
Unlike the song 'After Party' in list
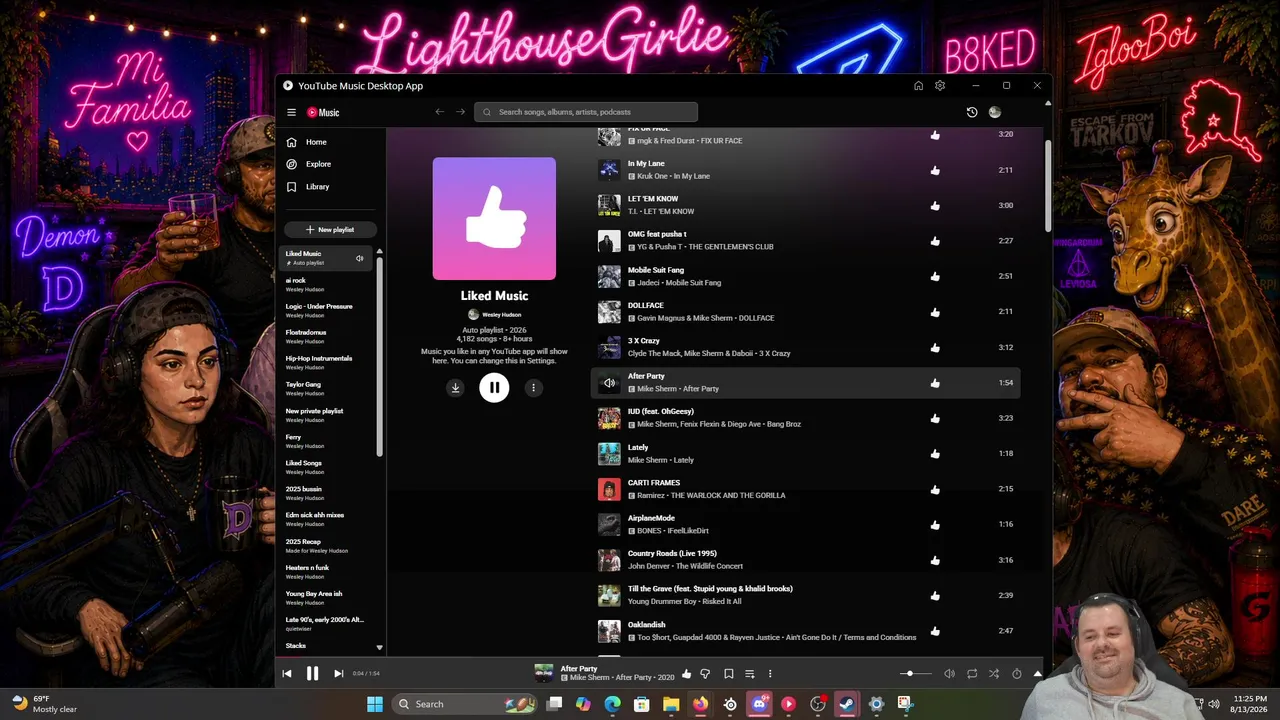tap(935, 383)
